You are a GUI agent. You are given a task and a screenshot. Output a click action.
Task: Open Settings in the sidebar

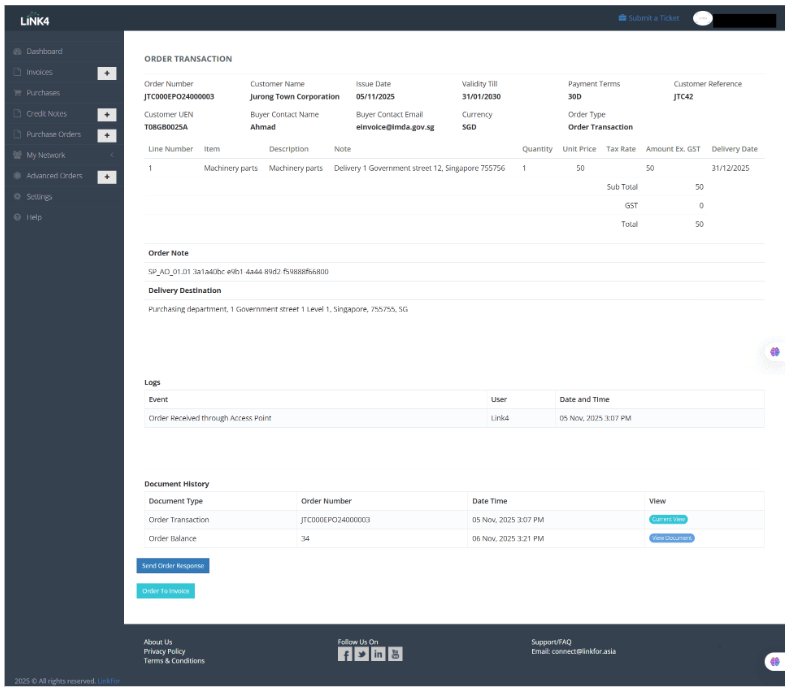[39, 197]
